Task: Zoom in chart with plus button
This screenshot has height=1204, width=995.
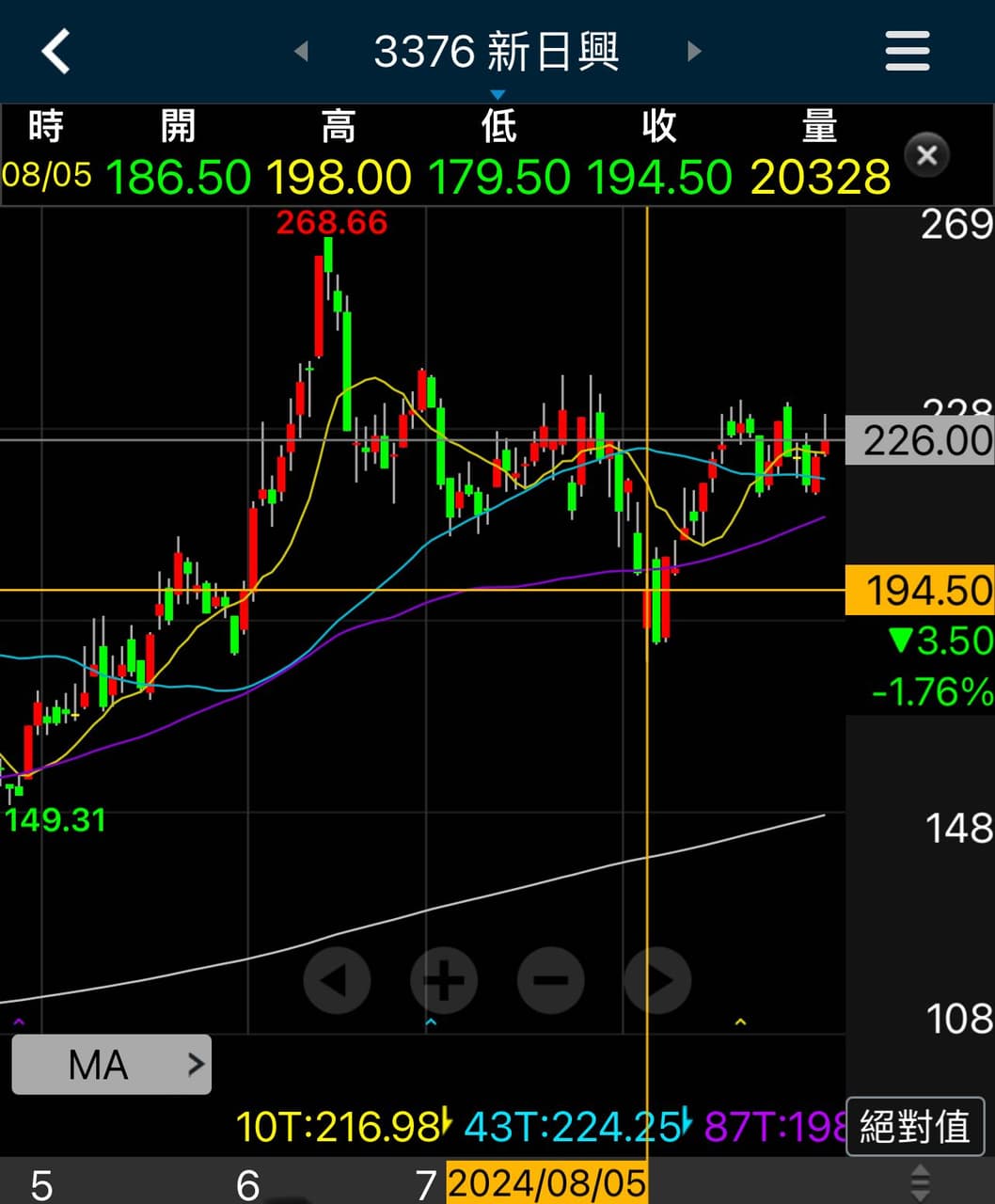Action: pyautogui.click(x=444, y=980)
